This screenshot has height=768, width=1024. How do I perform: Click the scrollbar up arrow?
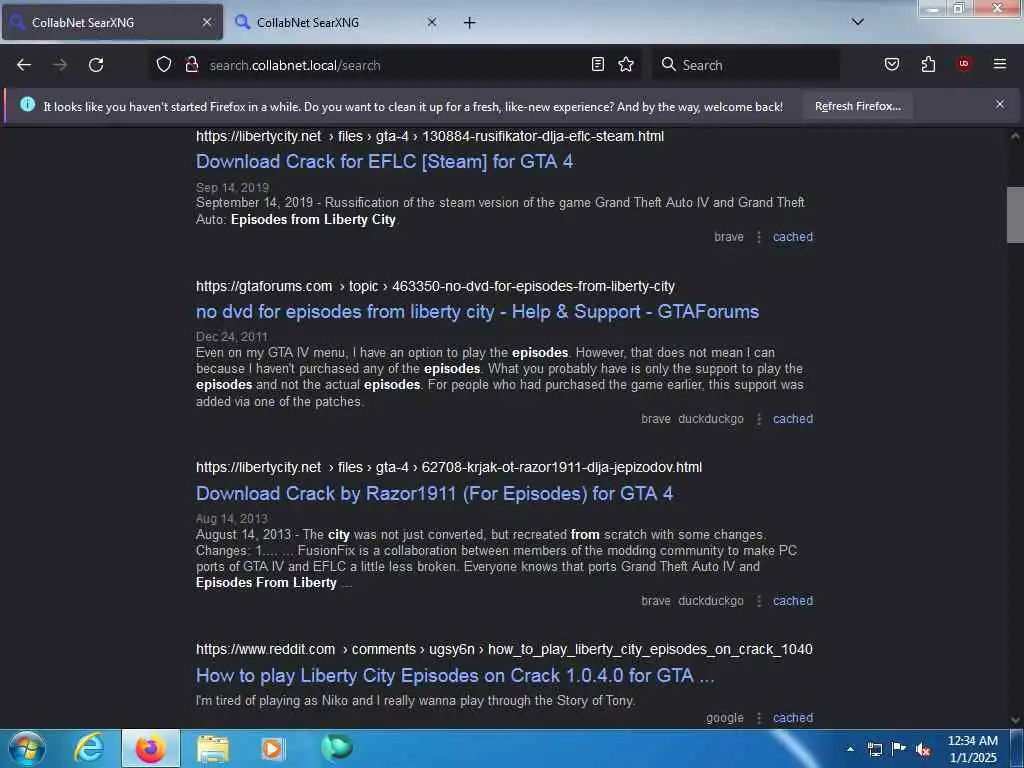click(x=1015, y=136)
